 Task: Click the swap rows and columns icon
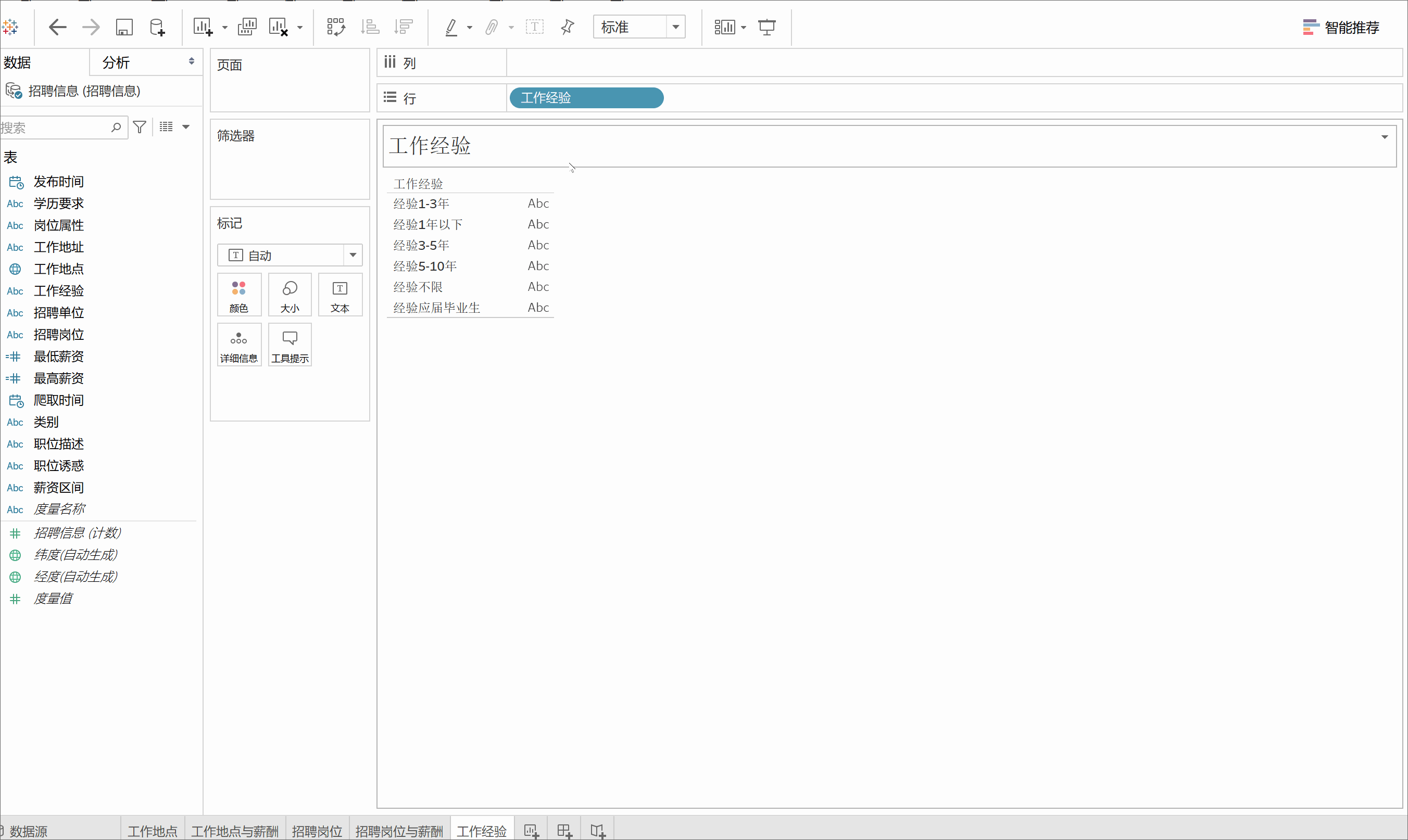click(x=336, y=27)
